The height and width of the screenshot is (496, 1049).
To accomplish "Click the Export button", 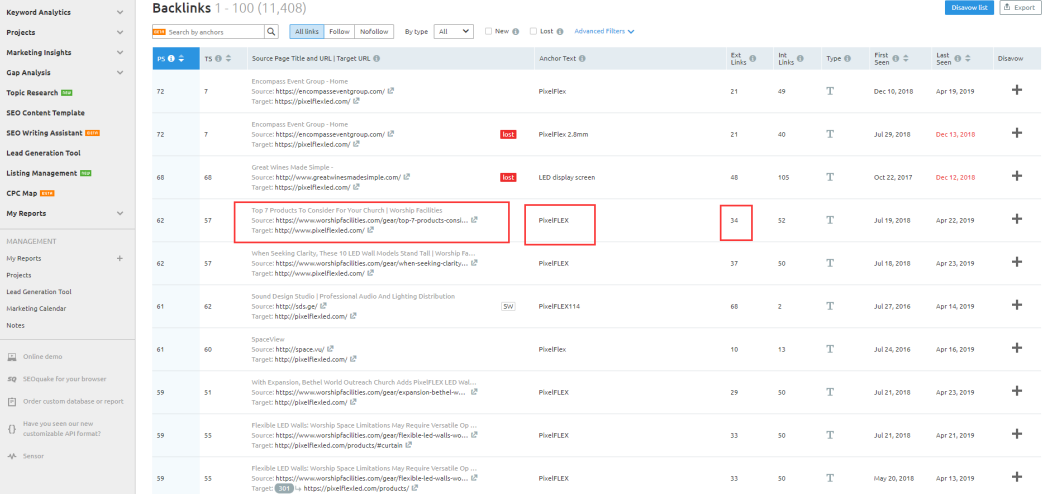I will click(1021, 8).
